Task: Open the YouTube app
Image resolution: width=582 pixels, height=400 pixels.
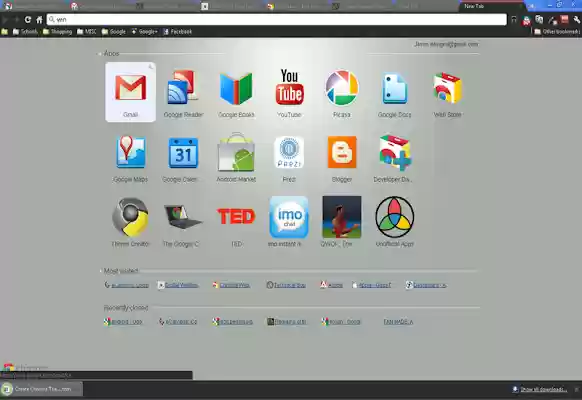Action: pos(289,93)
